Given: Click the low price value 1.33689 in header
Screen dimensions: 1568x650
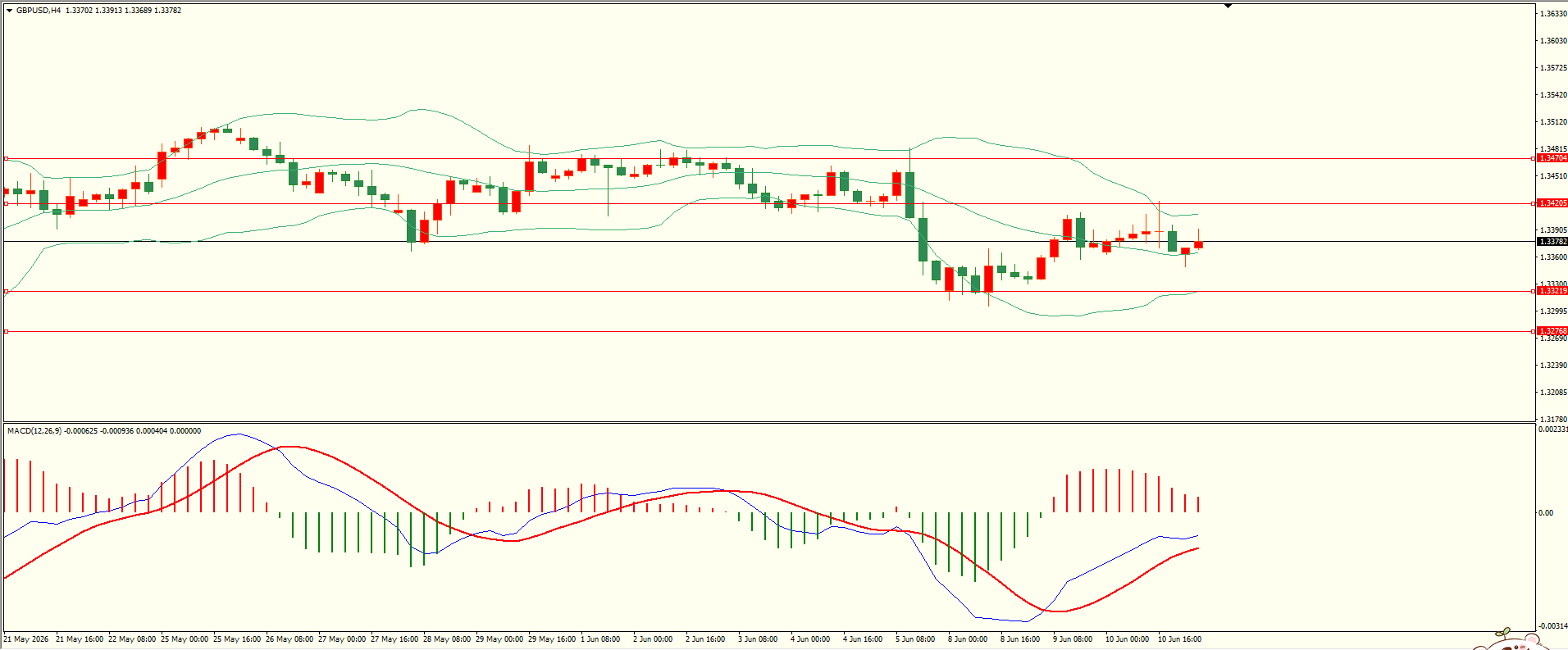Looking at the screenshot, I should pyautogui.click(x=138, y=11).
